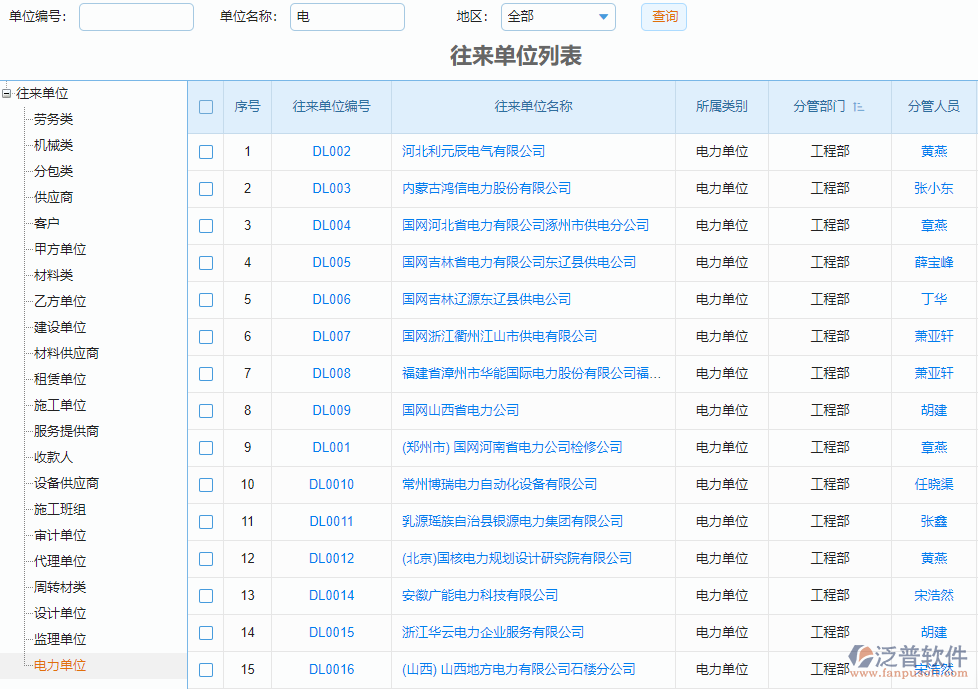Collapse the 往来单位 root tree node
This screenshot has width=978, height=689.
pos(5,95)
